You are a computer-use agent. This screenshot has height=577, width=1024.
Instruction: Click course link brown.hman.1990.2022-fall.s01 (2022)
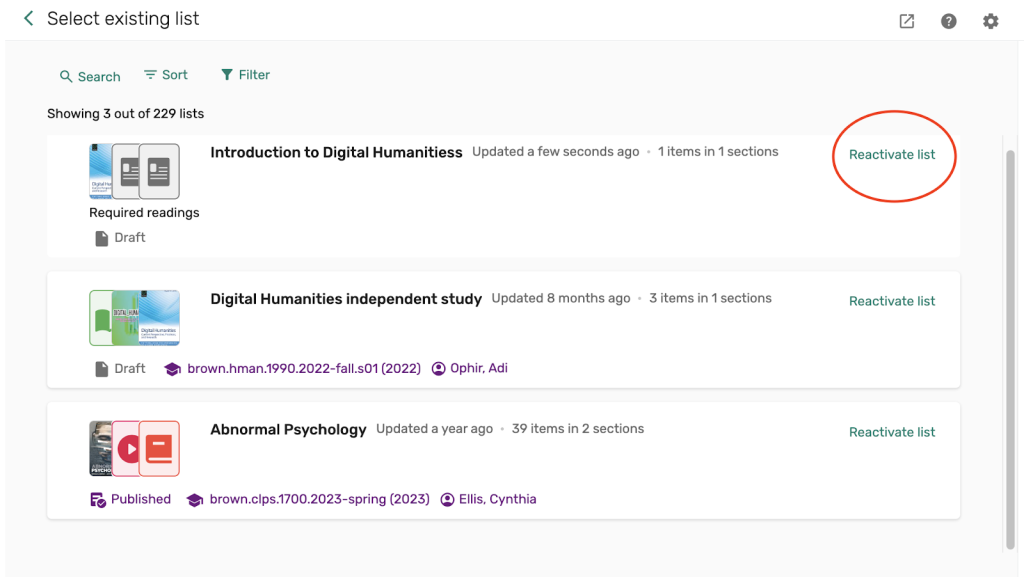(x=304, y=369)
